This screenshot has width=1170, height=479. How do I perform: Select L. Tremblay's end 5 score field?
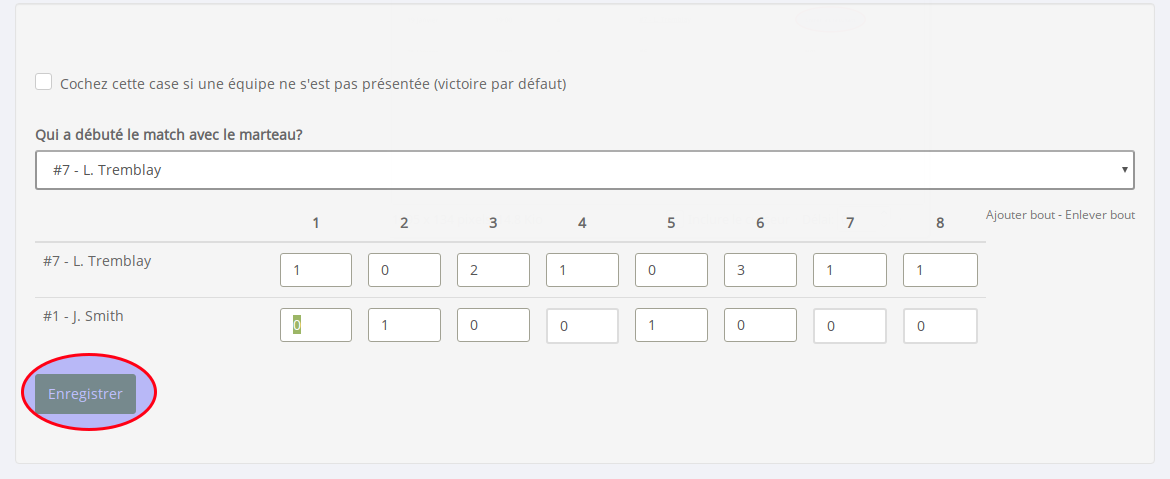[x=671, y=270]
